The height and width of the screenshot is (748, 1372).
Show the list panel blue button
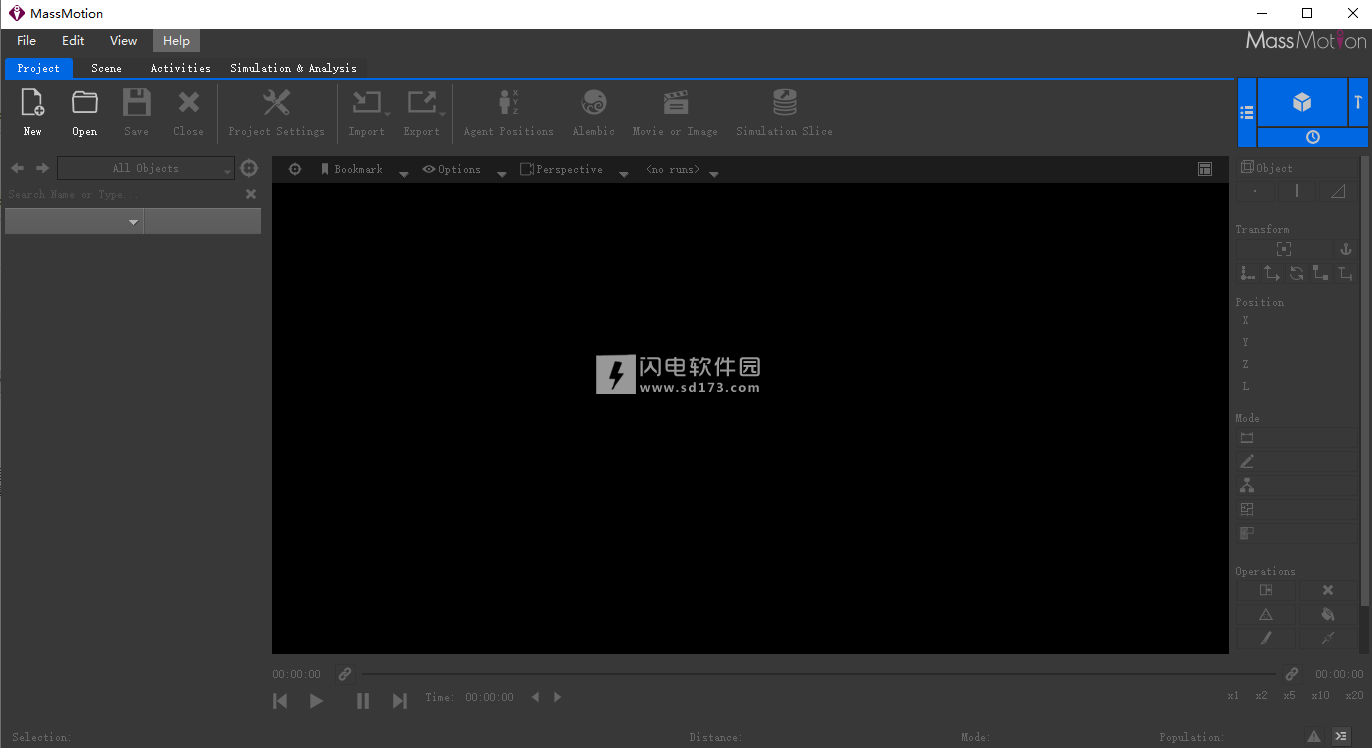pyautogui.click(x=1247, y=113)
